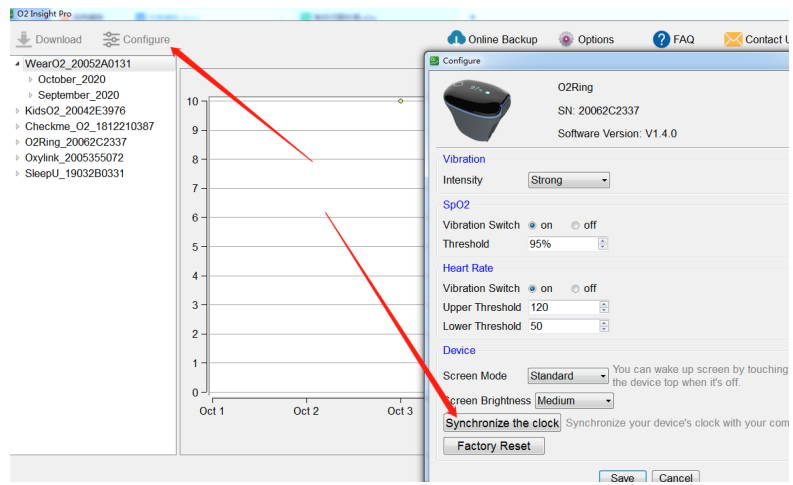The width and height of the screenshot is (793, 485).
Task: Expand the September_2020 tree node
Action: [x=30, y=95]
